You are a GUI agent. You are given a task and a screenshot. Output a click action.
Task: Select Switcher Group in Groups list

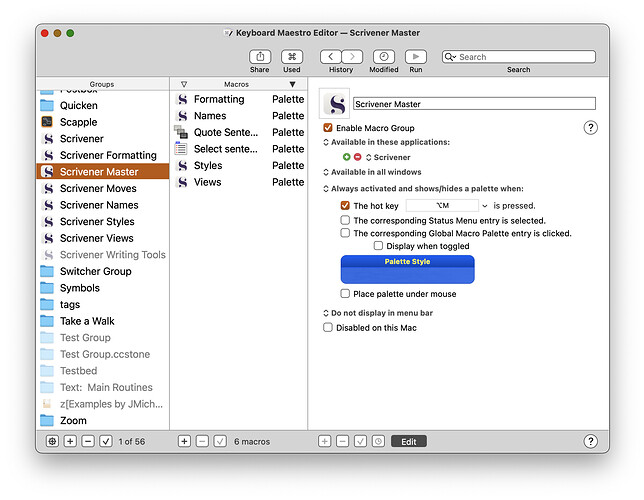[x=103, y=271]
